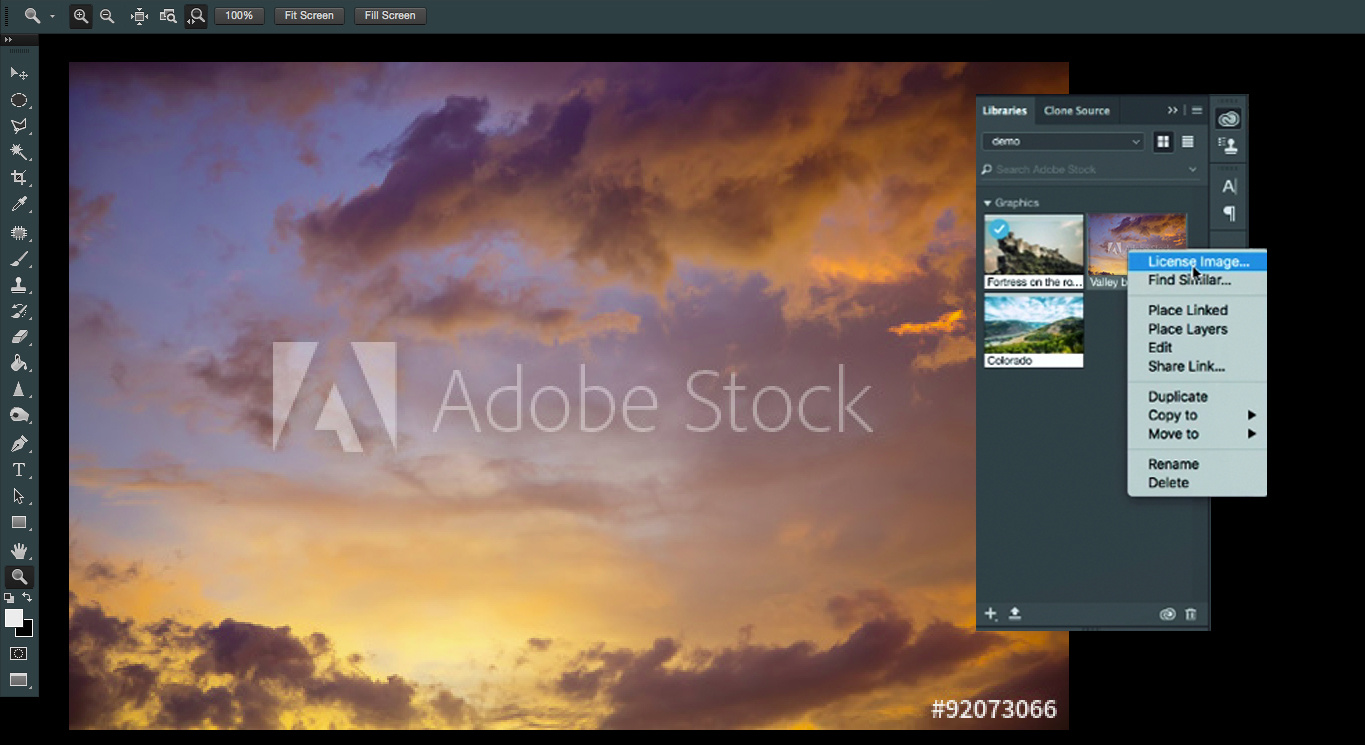Collapse the Graphics section

coord(988,203)
